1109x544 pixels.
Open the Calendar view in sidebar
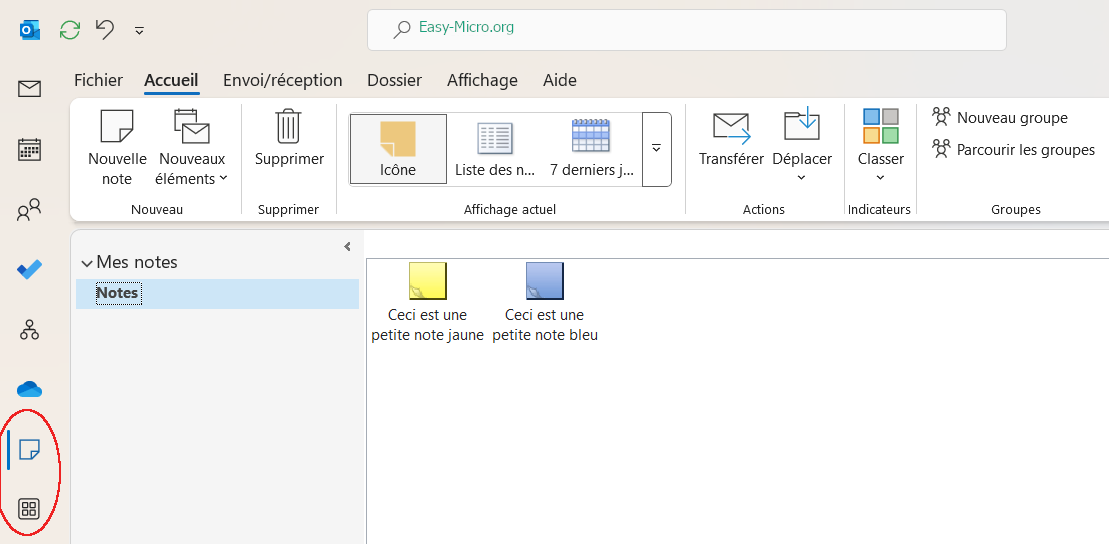29,149
